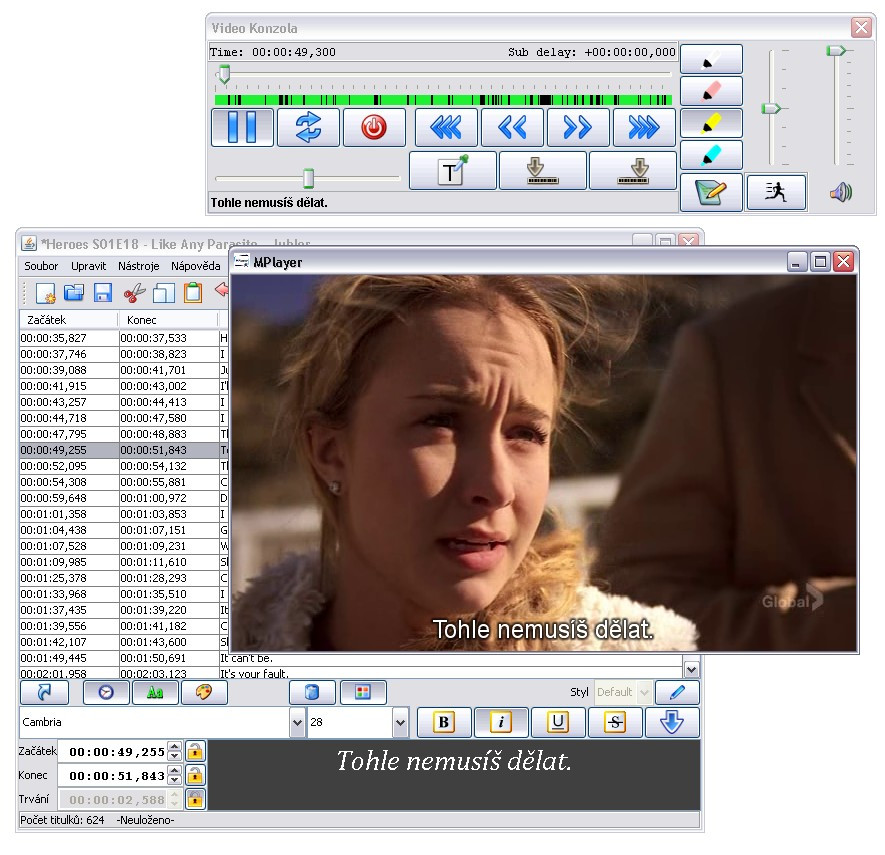Jump far back with the triple-left-arrow button

tap(446, 128)
